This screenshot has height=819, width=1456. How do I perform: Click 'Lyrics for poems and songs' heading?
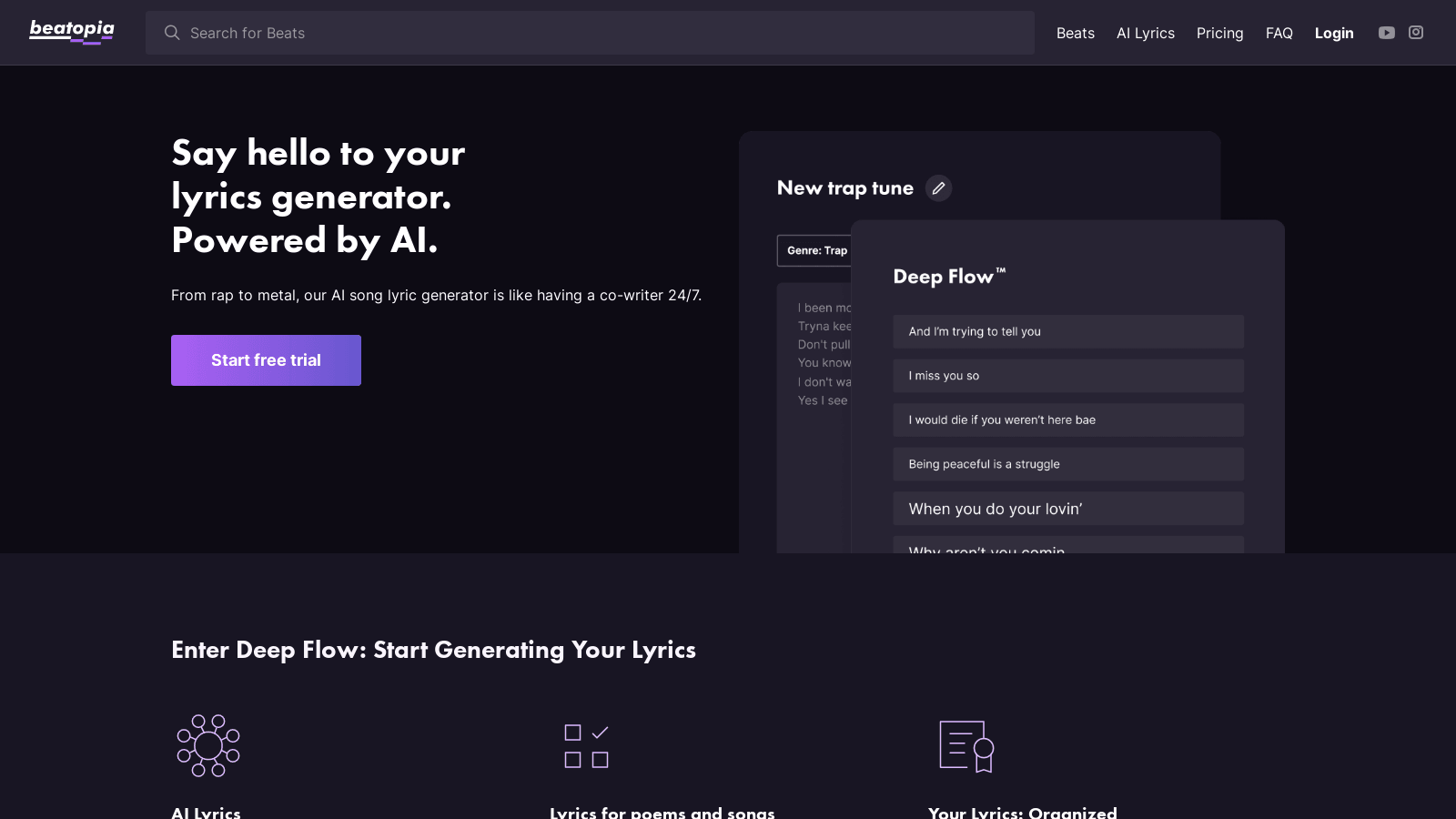tap(662, 812)
